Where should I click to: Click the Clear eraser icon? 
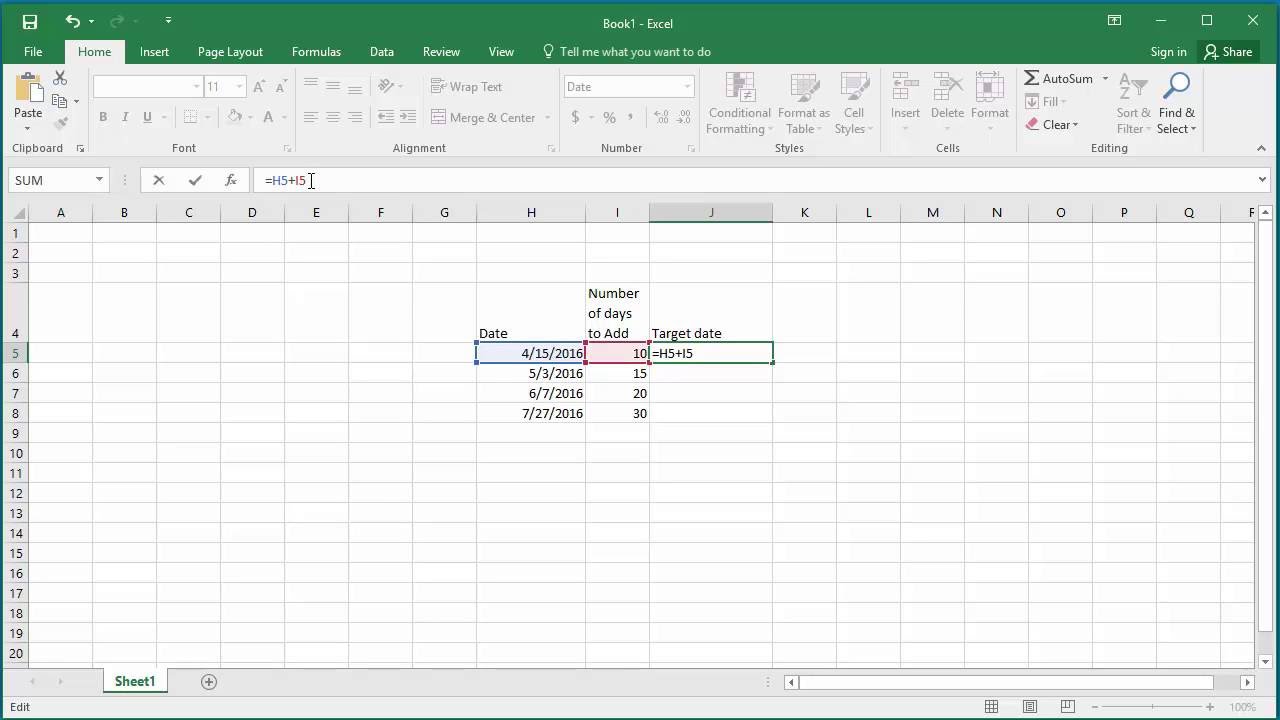(x=1032, y=125)
